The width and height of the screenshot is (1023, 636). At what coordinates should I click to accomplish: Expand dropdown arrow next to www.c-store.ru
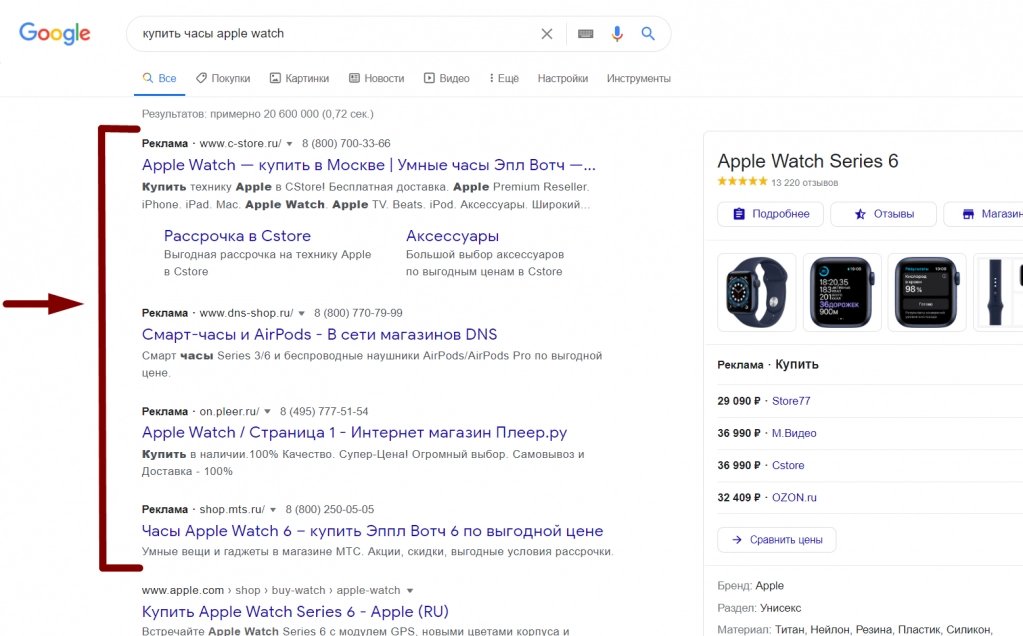289,144
